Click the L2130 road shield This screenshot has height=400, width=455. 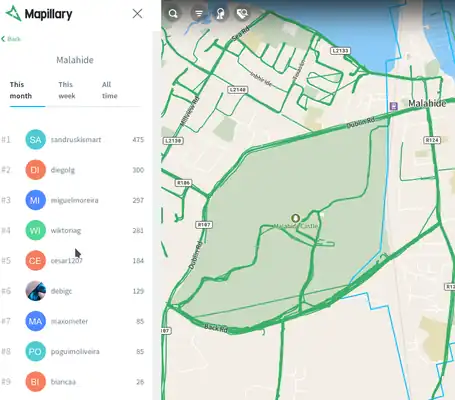point(173,141)
